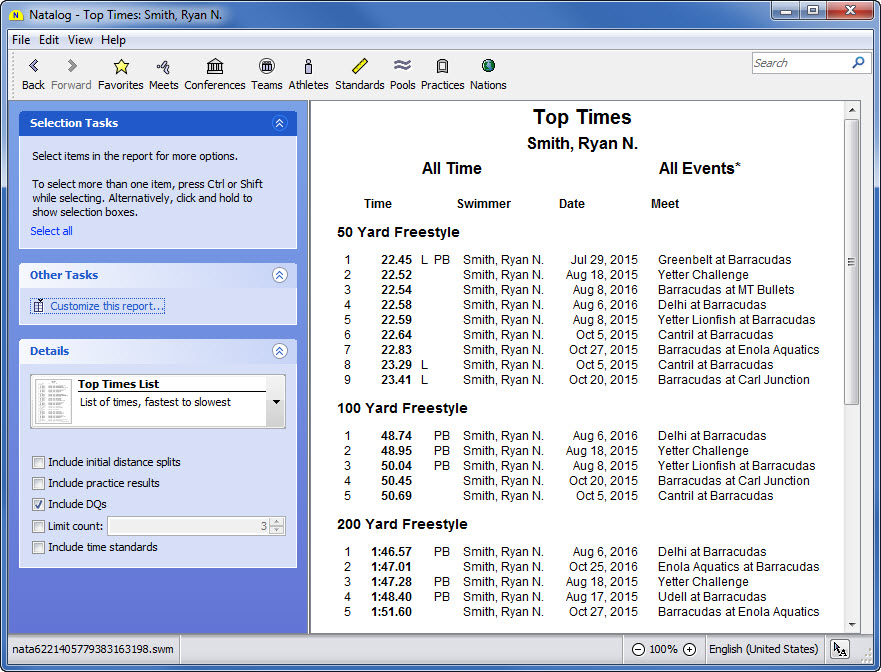This screenshot has width=881, height=672.
Task: Open the Meets toolbar icon
Action: point(163,67)
